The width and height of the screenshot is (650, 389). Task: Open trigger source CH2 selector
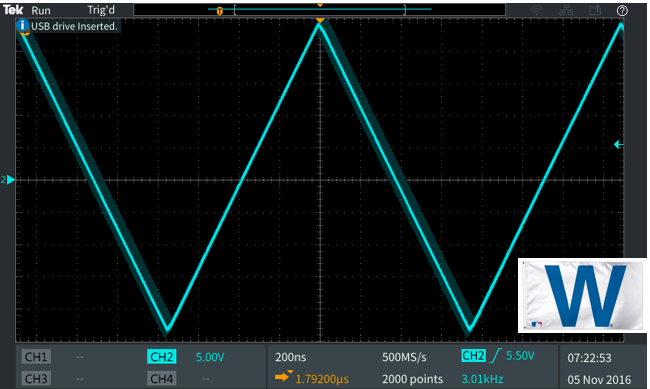[x=473, y=356]
